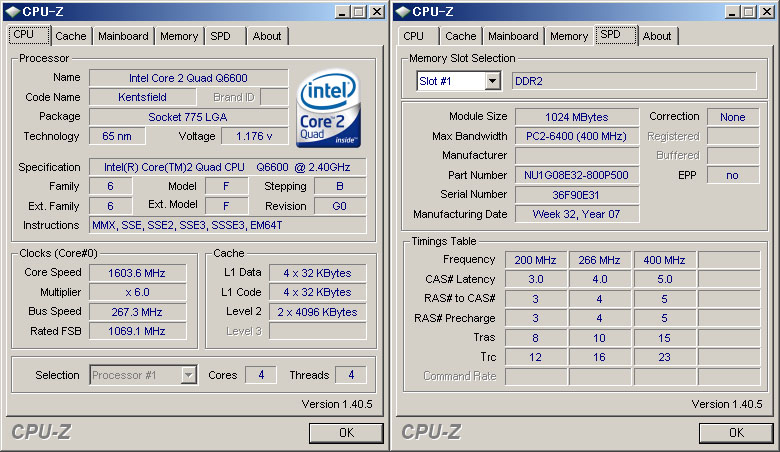Select the SPD tab in right CPU-Z window
The image size is (780, 452).
[x=616, y=35]
